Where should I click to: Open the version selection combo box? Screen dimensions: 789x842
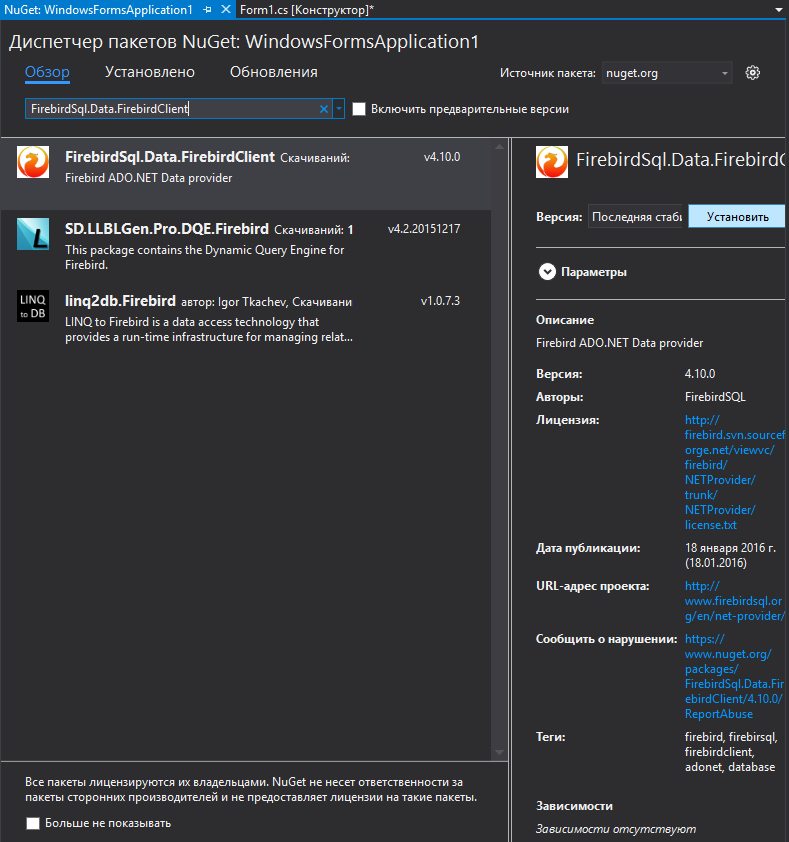[x=635, y=217]
